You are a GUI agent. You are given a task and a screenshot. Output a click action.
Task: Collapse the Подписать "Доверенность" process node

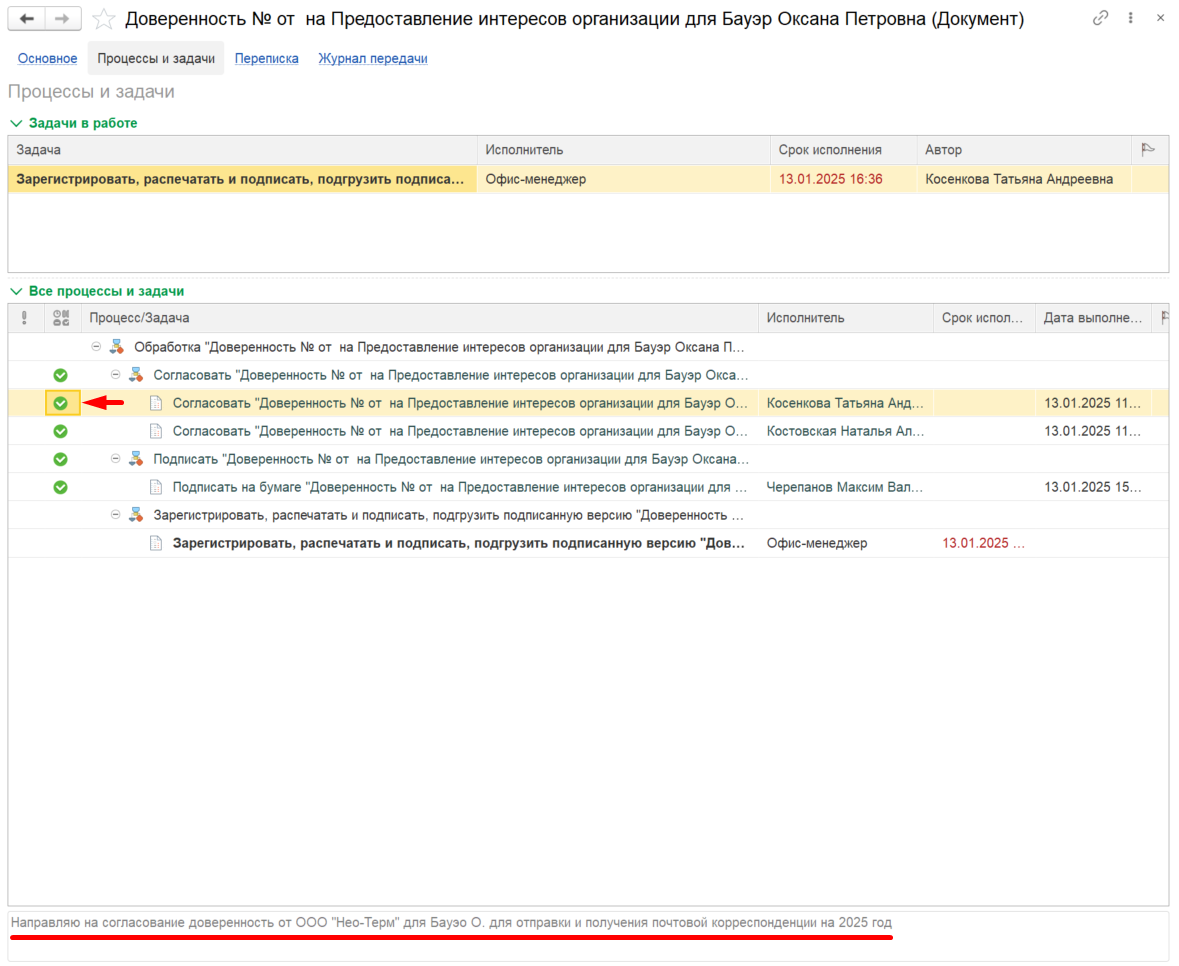[x=115, y=459]
